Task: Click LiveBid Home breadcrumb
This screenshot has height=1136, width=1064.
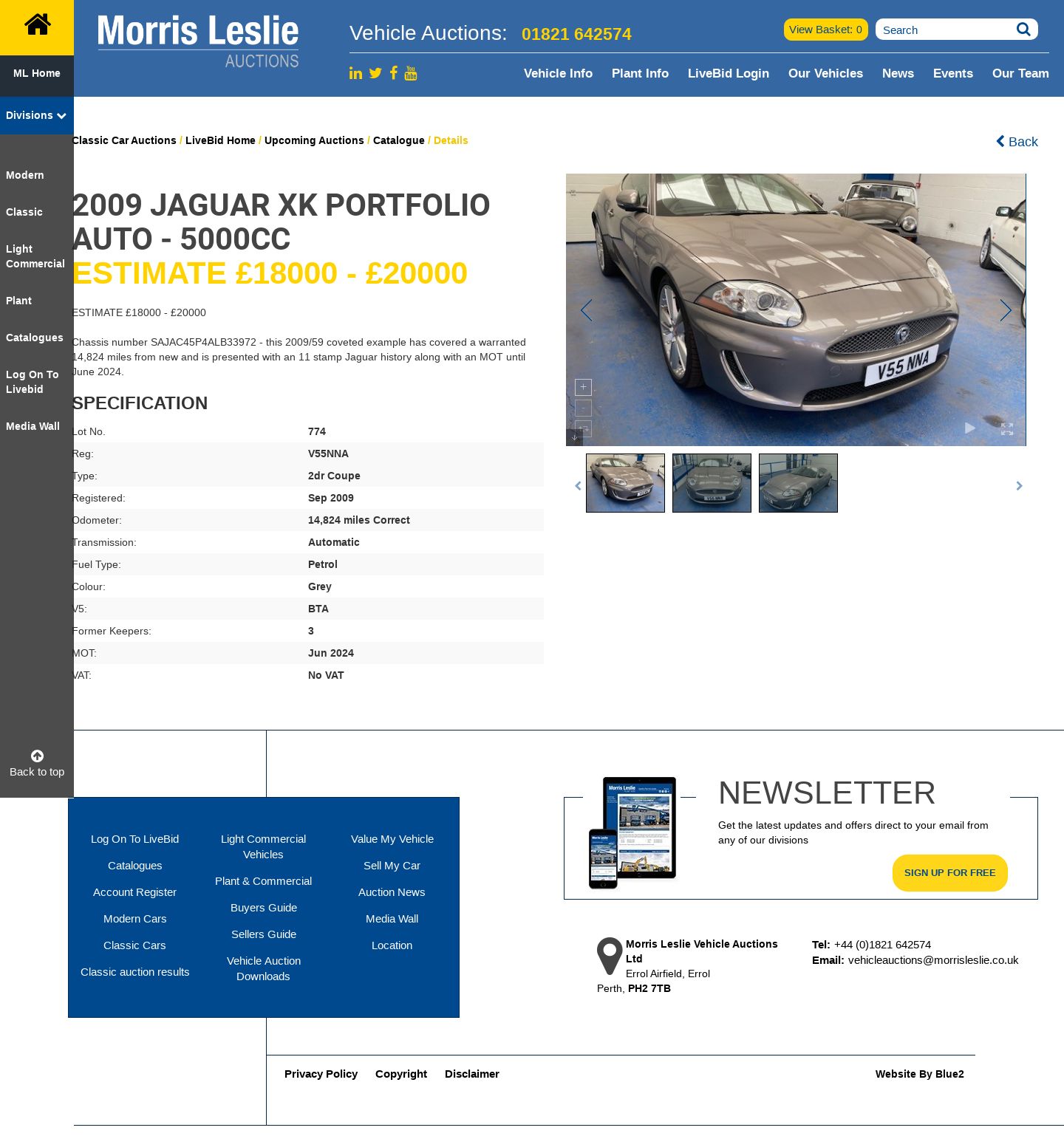Action: 220,140
